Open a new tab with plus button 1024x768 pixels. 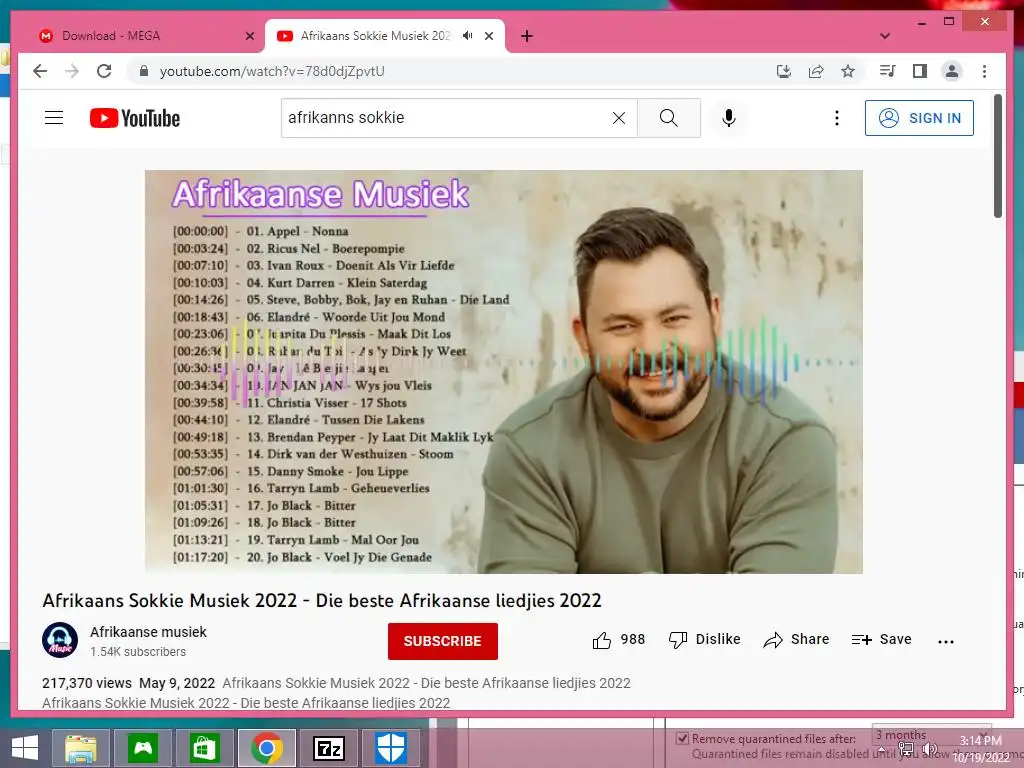point(526,36)
